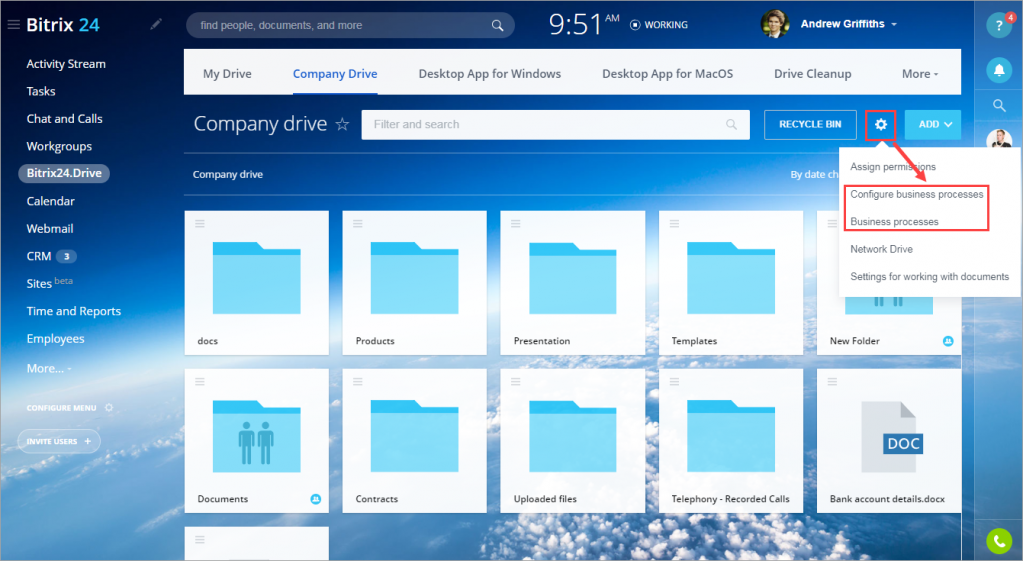
Task: Click the shared-users badge on Documents folder
Action: [316, 499]
